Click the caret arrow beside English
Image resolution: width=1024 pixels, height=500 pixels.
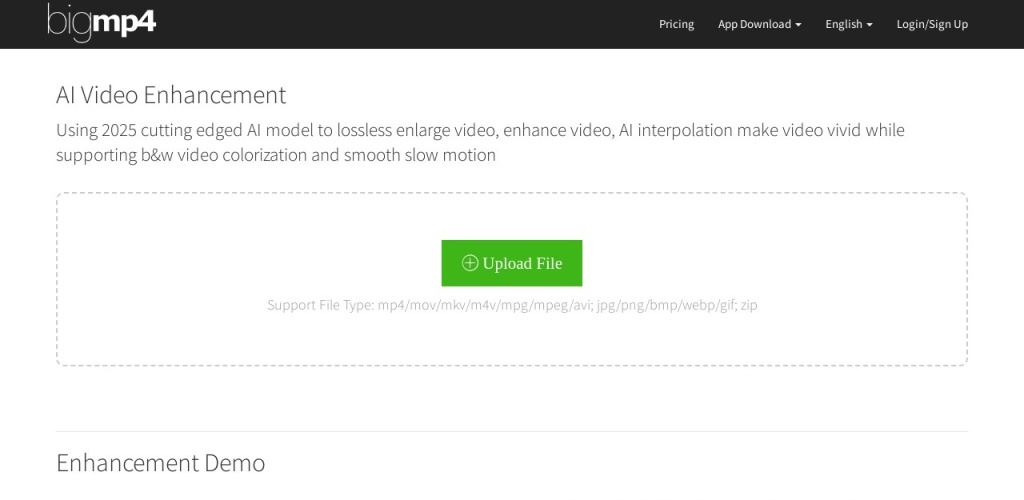pyautogui.click(x=869, y=25)
